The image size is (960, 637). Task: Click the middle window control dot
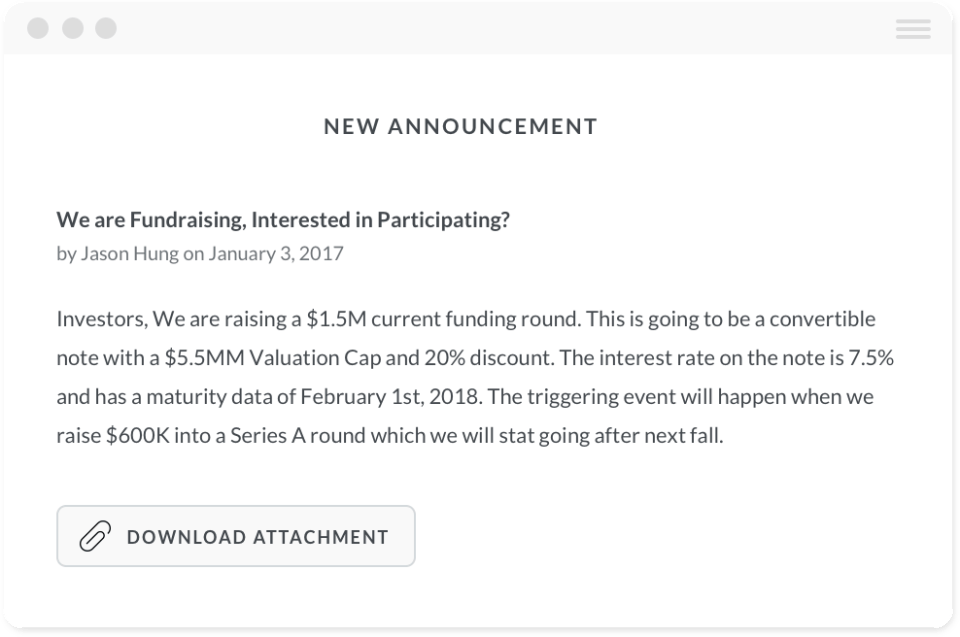[x=72, y=28]
